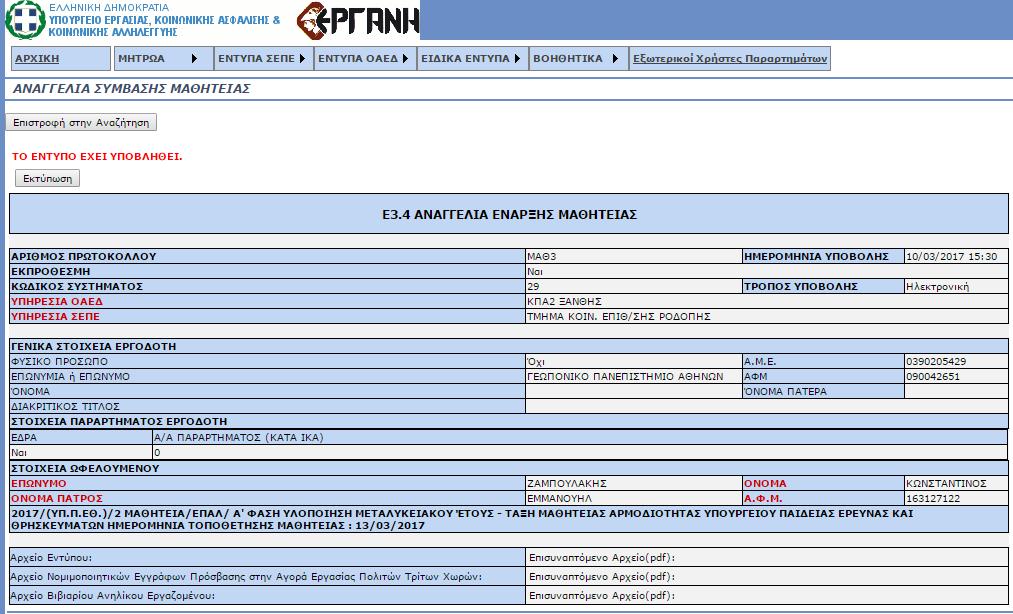Image resolution: width=1013 pixels, height=614 pixels.
Task: Select Αρχείο Νομιμοποιητικών Εγγράφων Πρόσβασης label
Action: point(246,577)
